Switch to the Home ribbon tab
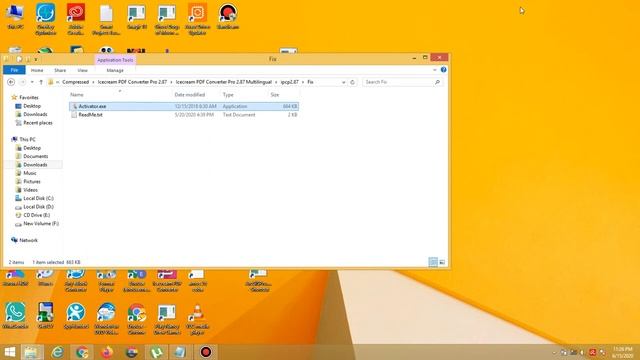This screenshot has width=640, height=360. coord(37,70)
